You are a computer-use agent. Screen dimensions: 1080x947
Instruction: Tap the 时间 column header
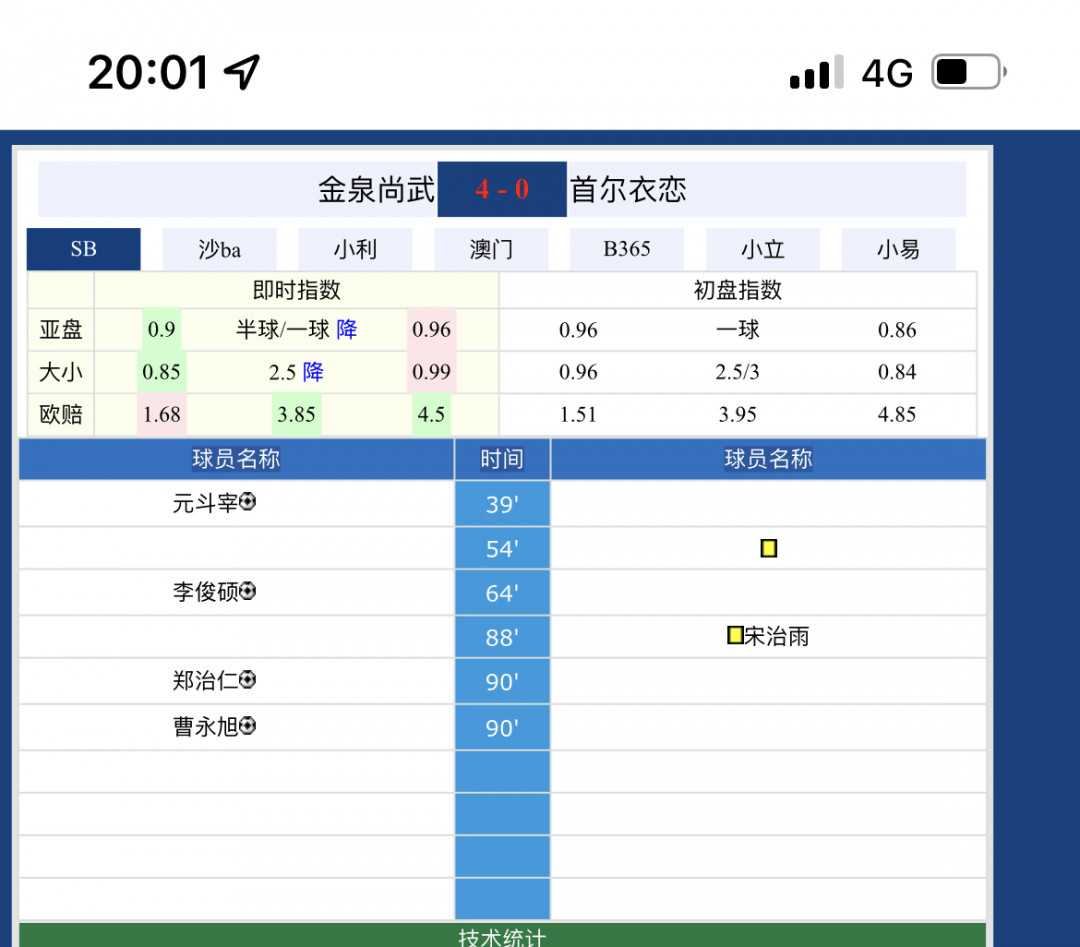[502, 459]
